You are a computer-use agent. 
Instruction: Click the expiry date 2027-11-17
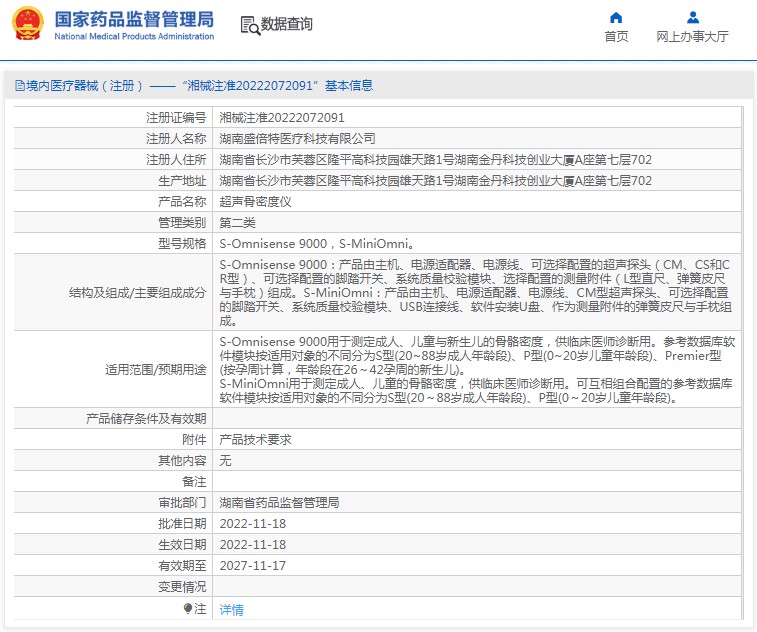click(252, 565)
